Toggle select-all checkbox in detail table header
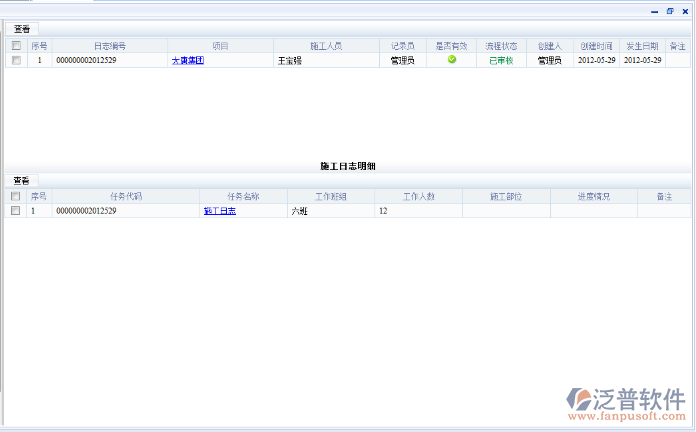The width and height of the screenshot is (696, 432). (15, 196)
